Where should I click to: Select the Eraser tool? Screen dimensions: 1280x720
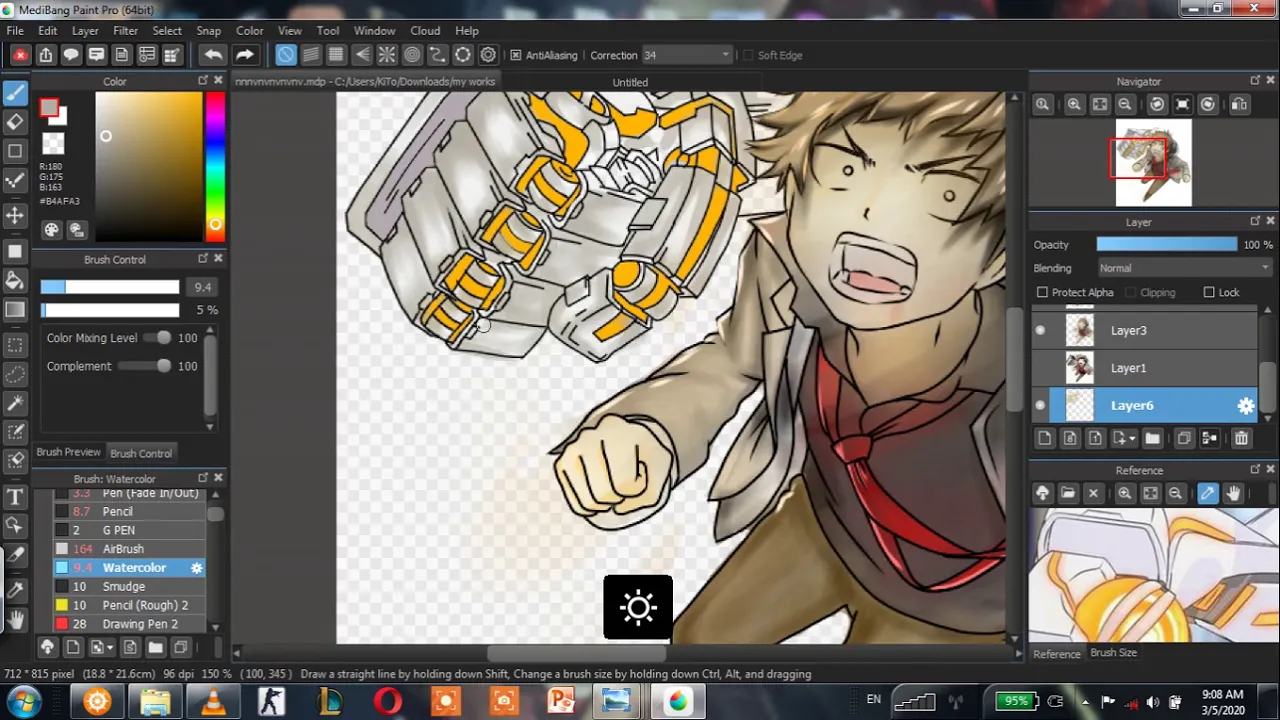click(15, 122)
